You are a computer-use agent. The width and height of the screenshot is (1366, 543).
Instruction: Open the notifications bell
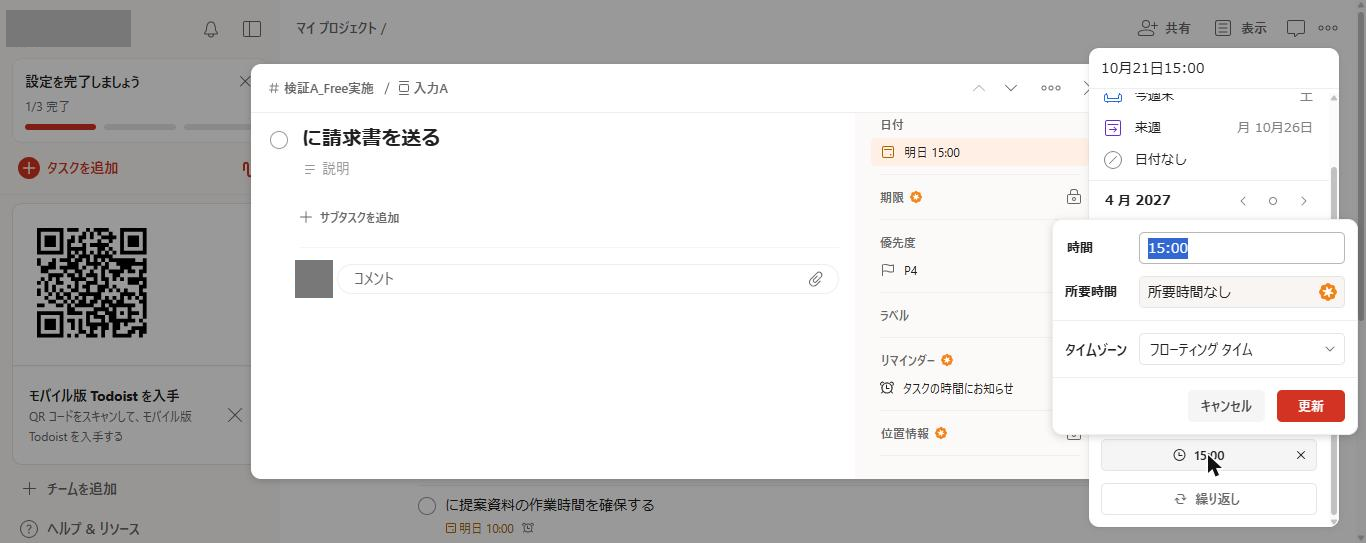[211, 29]
